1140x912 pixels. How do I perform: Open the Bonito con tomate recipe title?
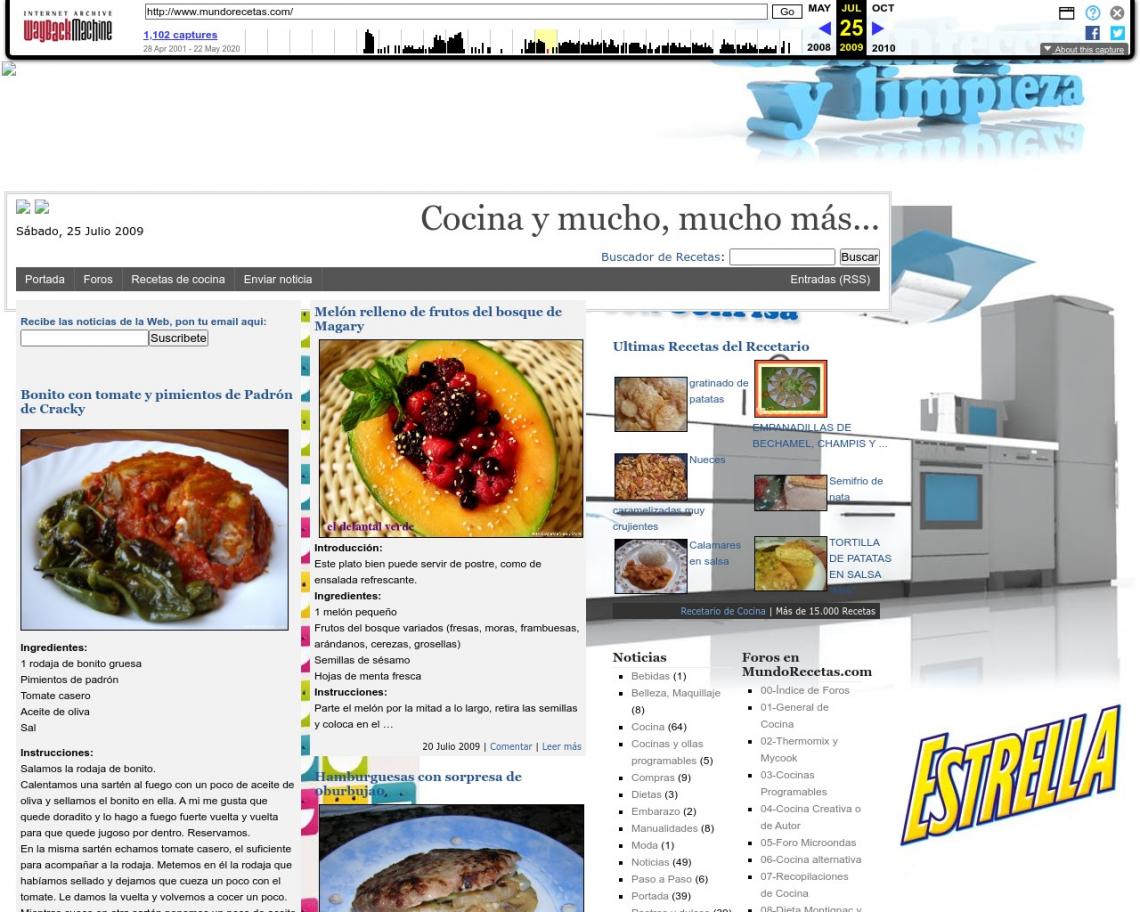[x=156, y=401]
